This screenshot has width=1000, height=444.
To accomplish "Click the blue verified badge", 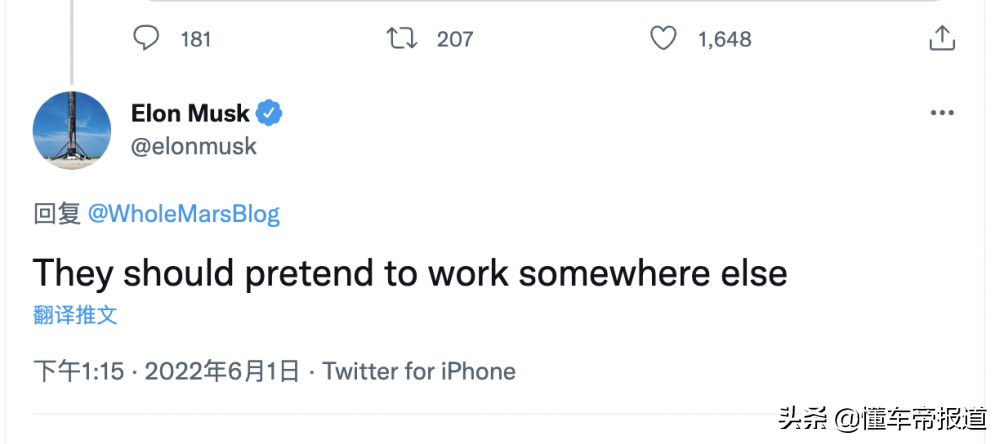I will click(x=268, y=113).
